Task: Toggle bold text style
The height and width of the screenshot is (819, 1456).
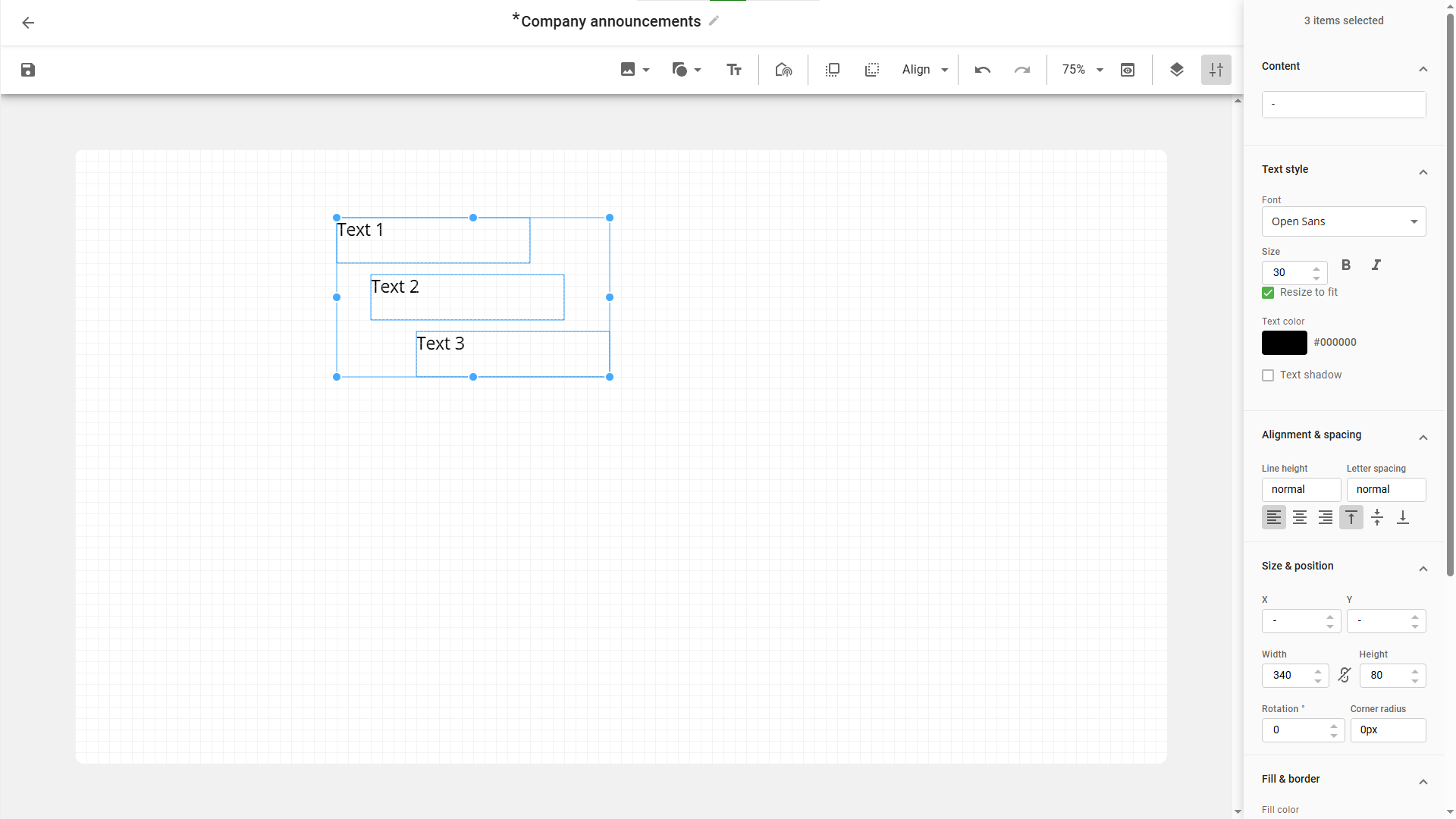Action: pyautogui.click(x=1346, y=265)
